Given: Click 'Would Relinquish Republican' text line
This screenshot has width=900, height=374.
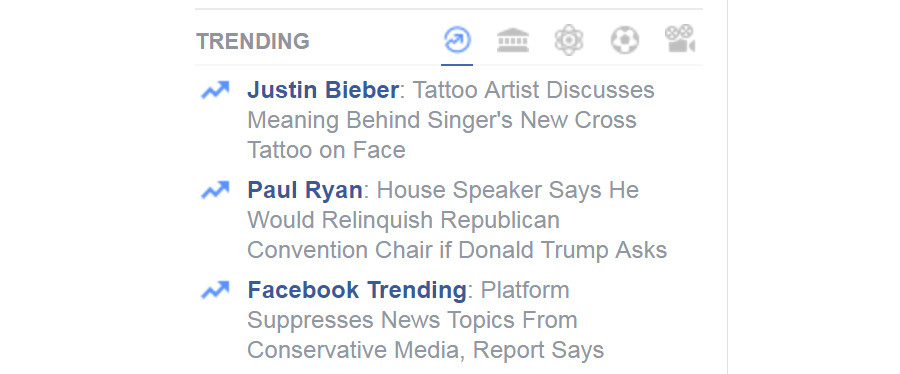Looking at the screenshot, I should pos(404,220).
